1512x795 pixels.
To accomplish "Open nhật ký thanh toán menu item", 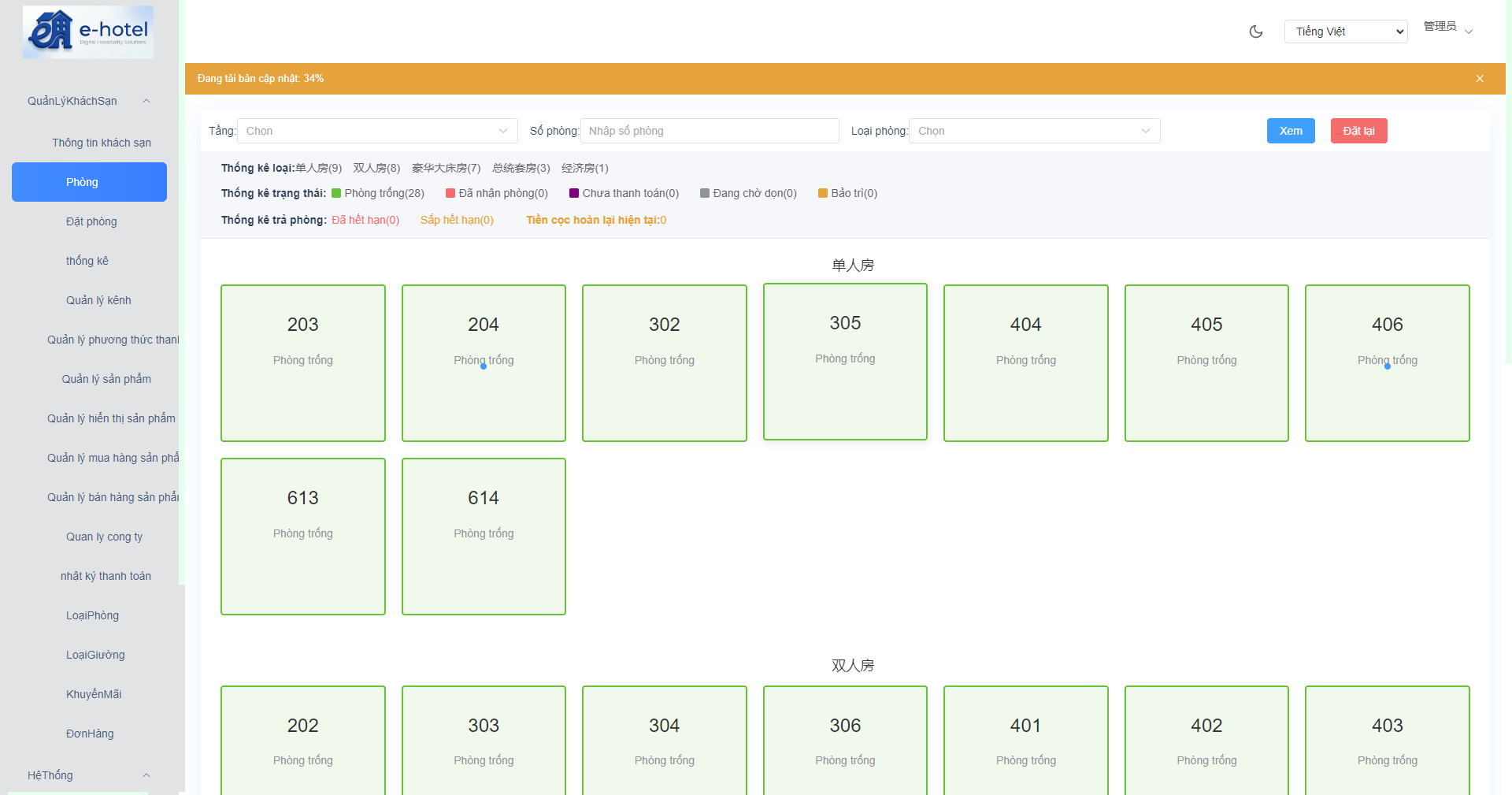I will tap(106, 576).
